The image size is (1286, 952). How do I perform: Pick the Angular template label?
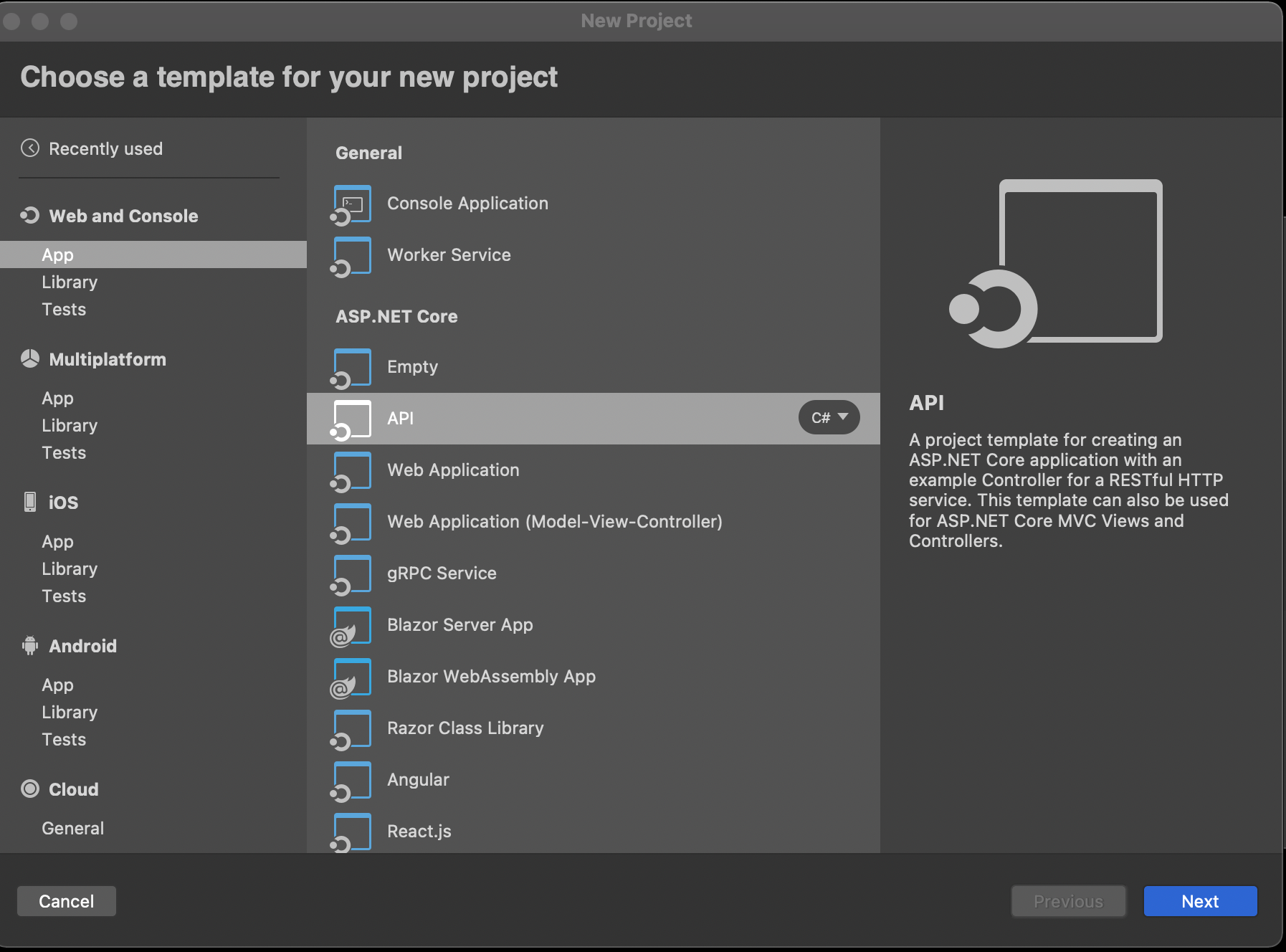[x=418, y=780]
